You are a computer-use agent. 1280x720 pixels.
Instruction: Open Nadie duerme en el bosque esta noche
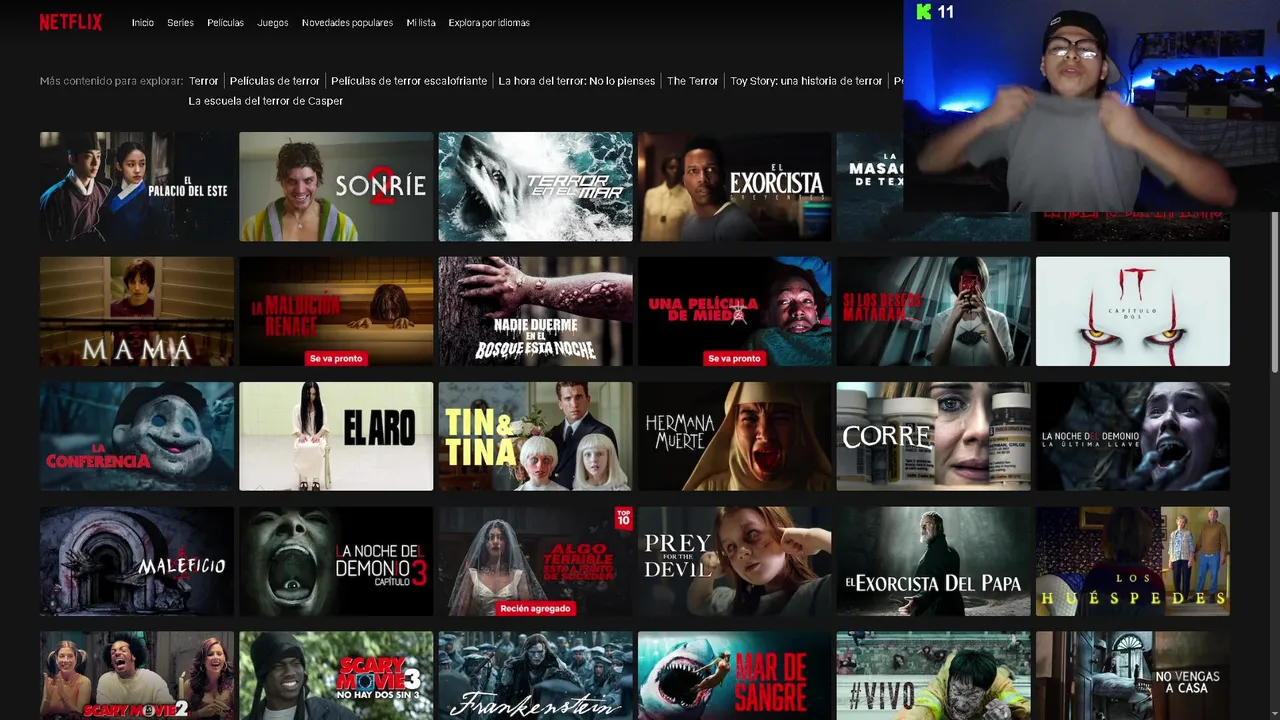[535, 311]
